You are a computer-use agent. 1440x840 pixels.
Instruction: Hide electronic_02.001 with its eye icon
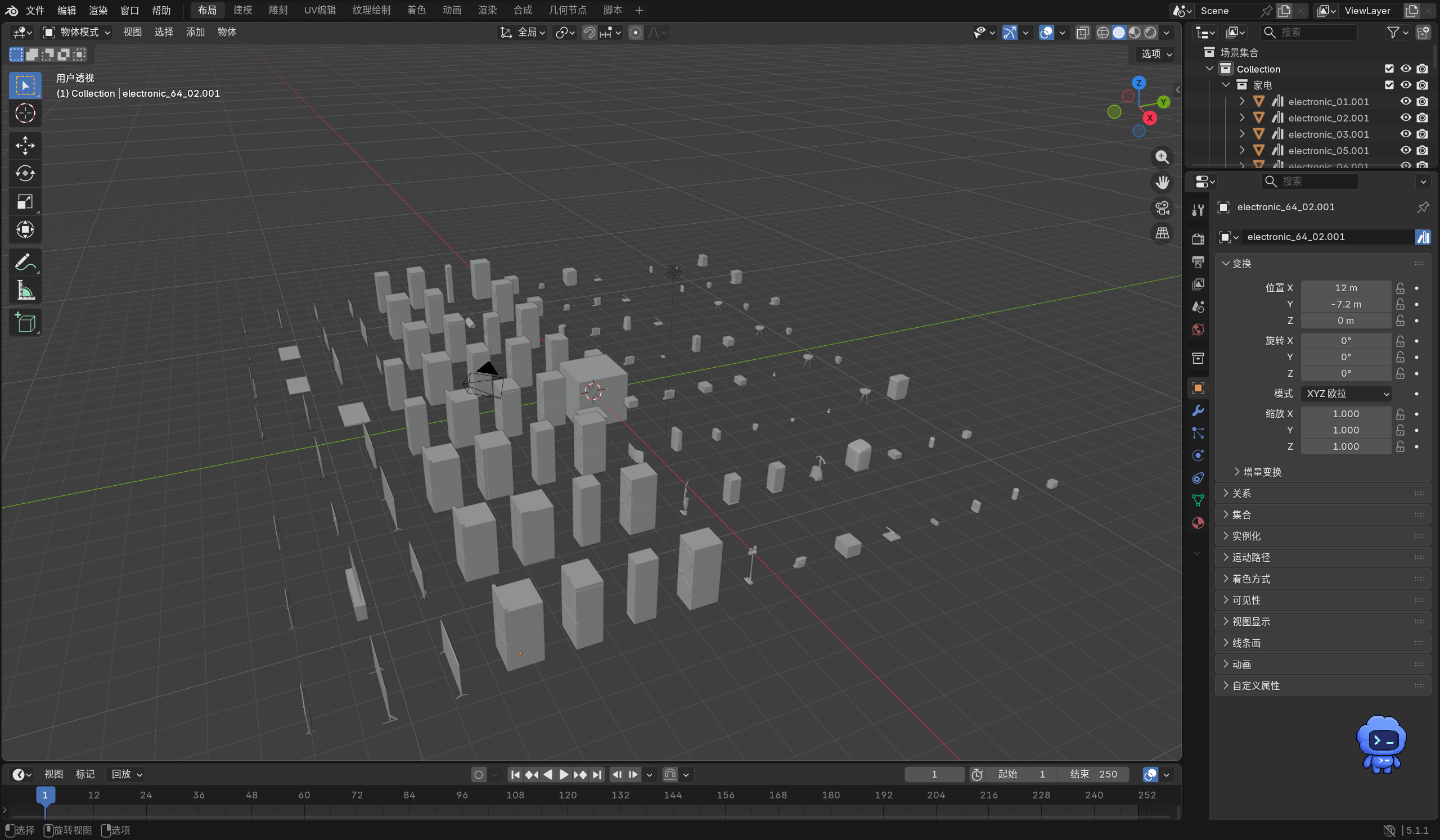click(x=1405, y=118)
